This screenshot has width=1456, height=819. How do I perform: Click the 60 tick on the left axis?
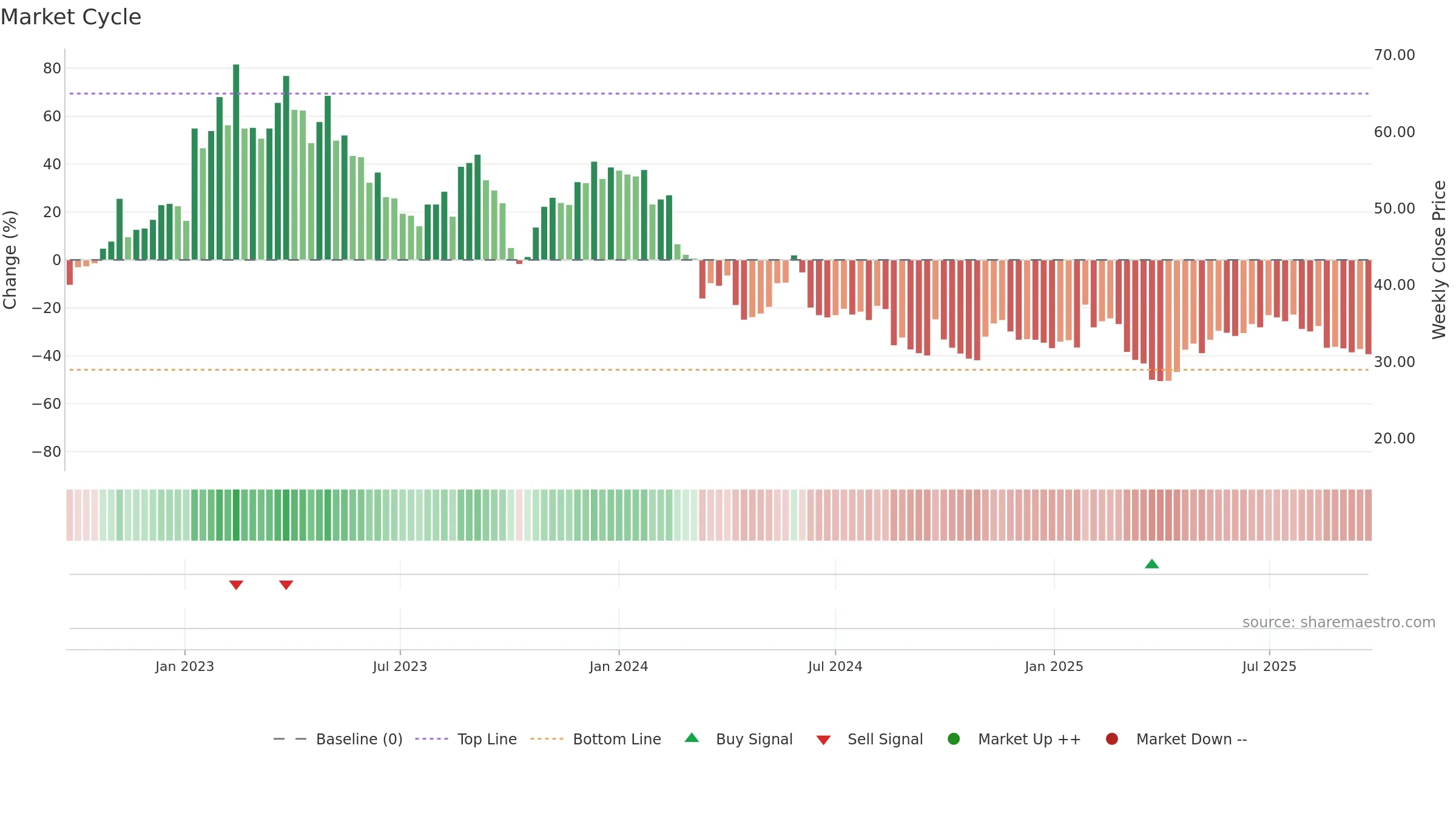coord(52,116)
